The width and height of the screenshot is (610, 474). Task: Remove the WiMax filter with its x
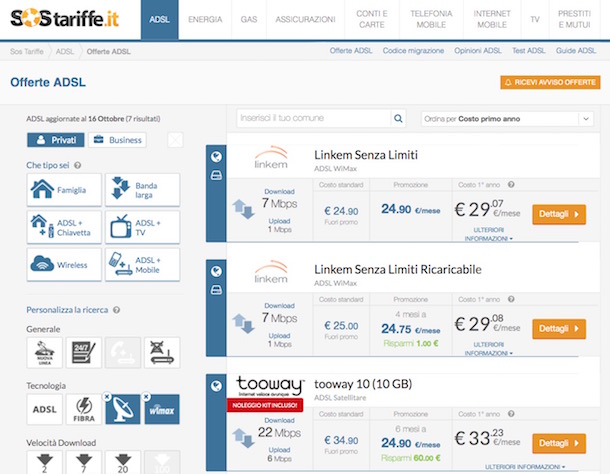146,397
